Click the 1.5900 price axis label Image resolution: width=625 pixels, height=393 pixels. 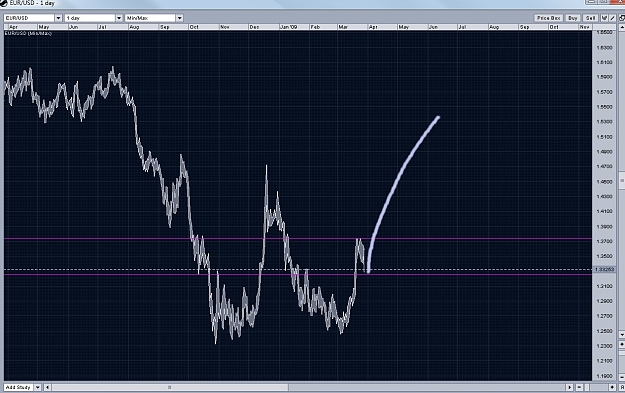point(604,77)
